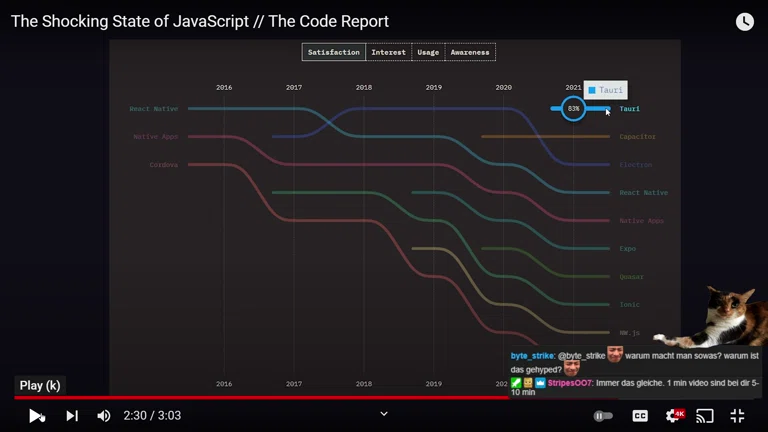Switch to the Interest tab
Screen dimensions: 768x432
point(389,52)
